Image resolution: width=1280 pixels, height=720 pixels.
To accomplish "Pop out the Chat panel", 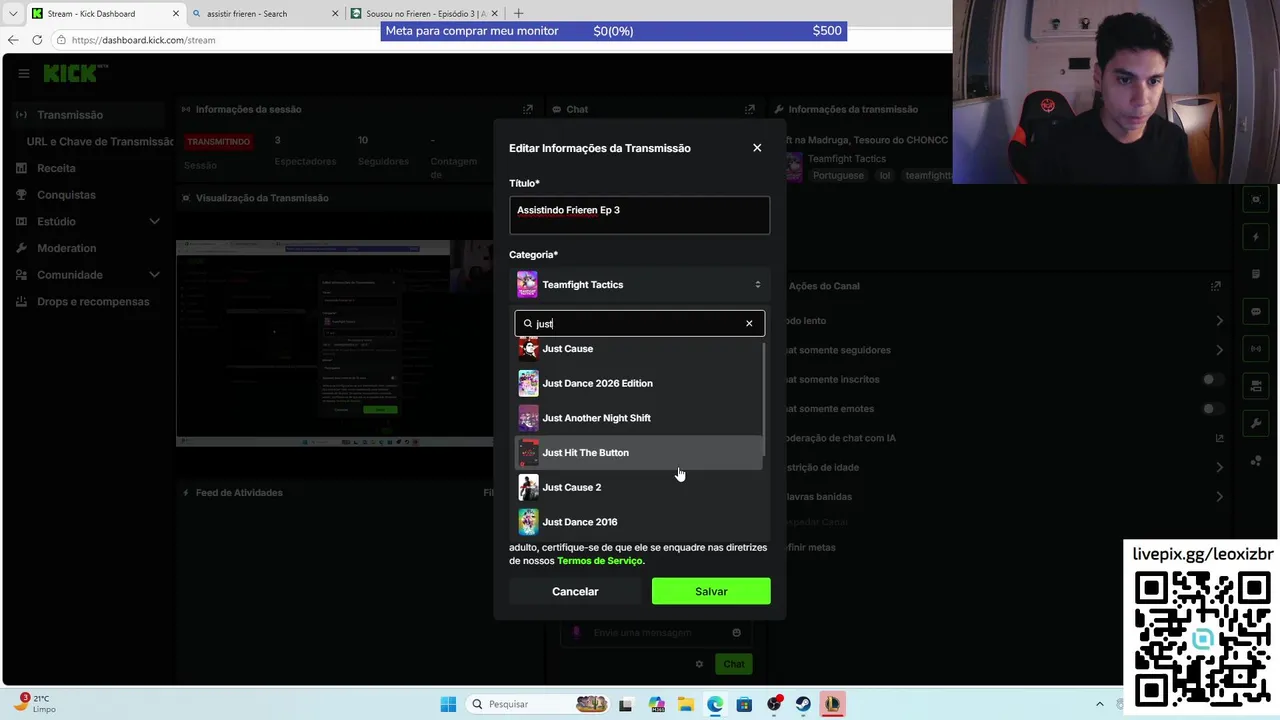I will [750, 109].
